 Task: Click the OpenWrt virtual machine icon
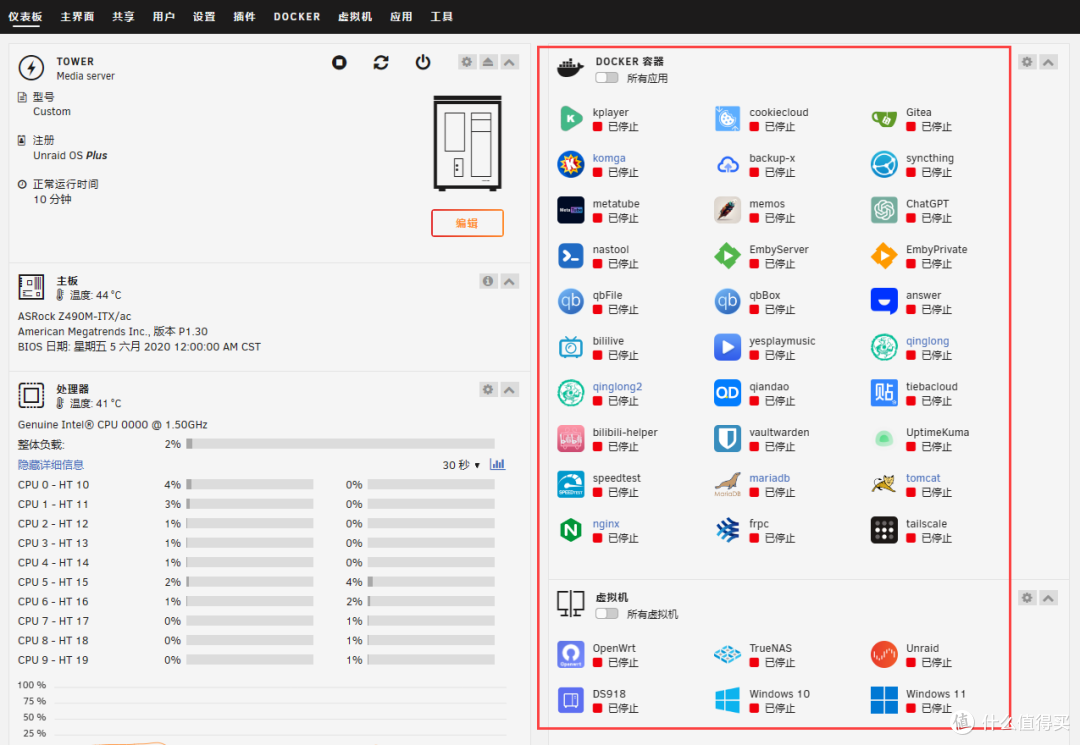[x=570, y=655]
